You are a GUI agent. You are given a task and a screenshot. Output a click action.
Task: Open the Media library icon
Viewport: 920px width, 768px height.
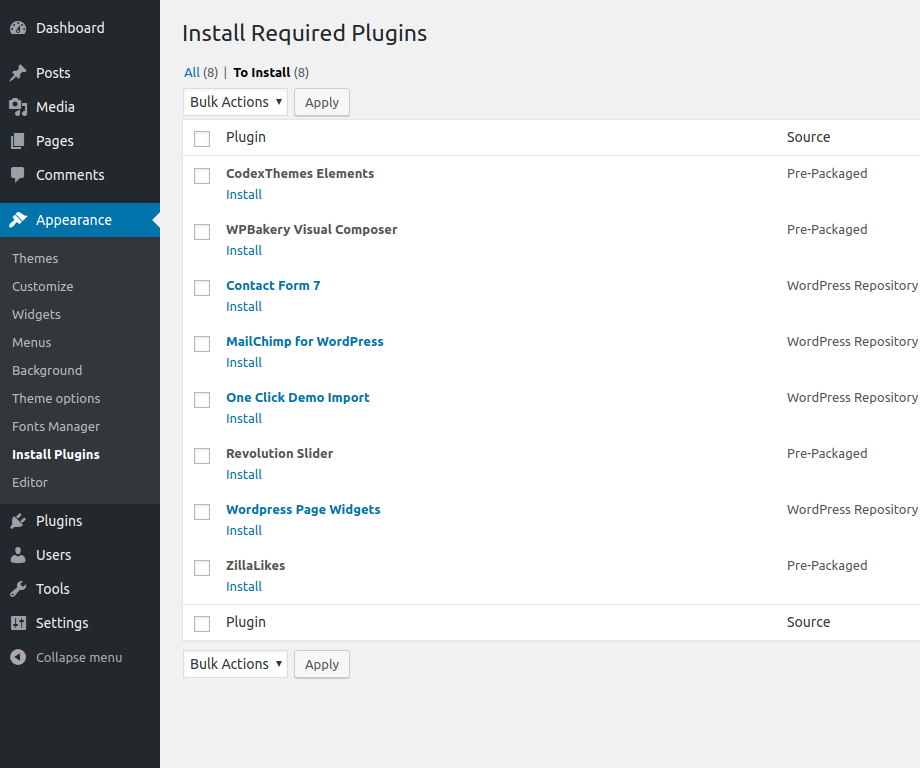[18, 106]
